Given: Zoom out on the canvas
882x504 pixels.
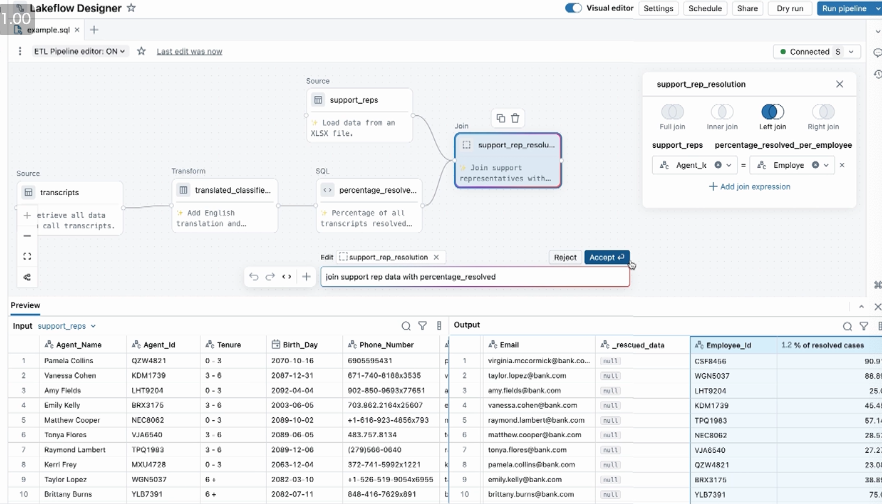Looking at the screenshot, I should tap(27, 236).
